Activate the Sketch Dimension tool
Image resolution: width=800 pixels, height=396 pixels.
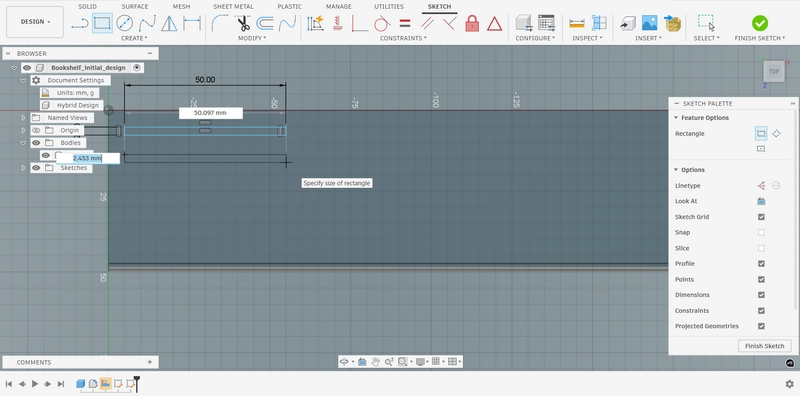(192, 23)
